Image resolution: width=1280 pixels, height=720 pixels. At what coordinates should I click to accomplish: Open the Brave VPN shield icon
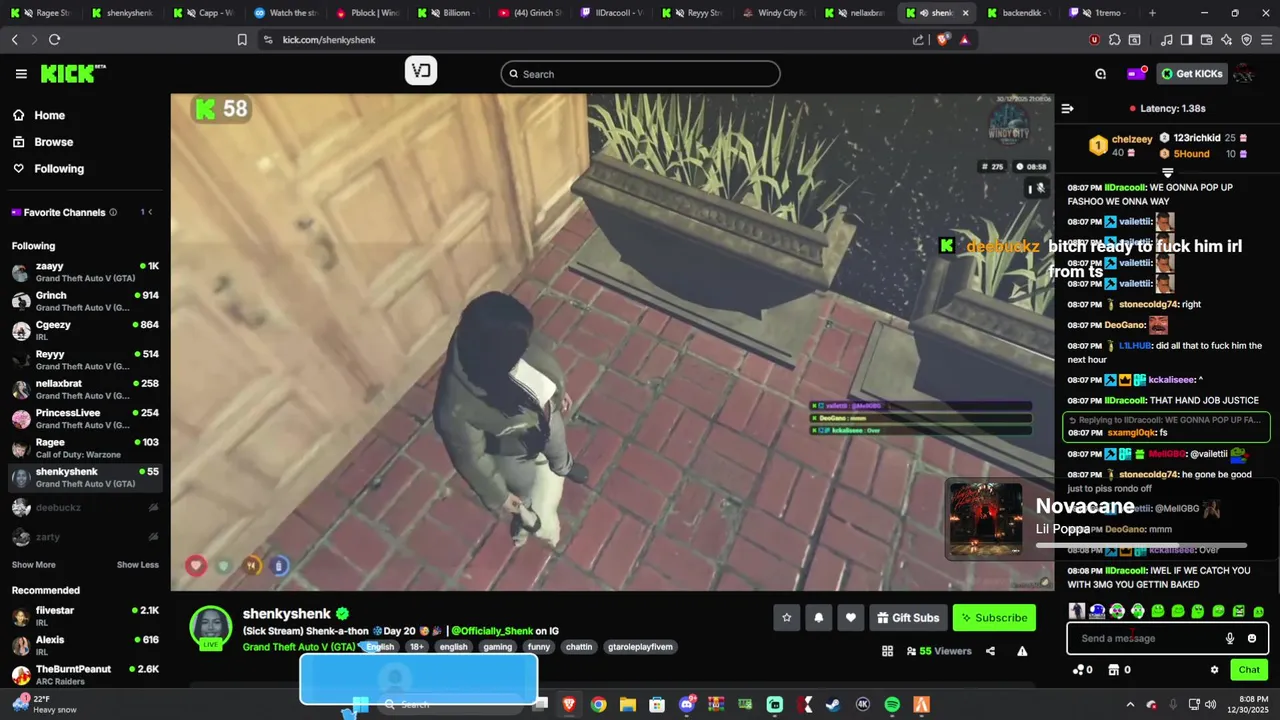1246,39
